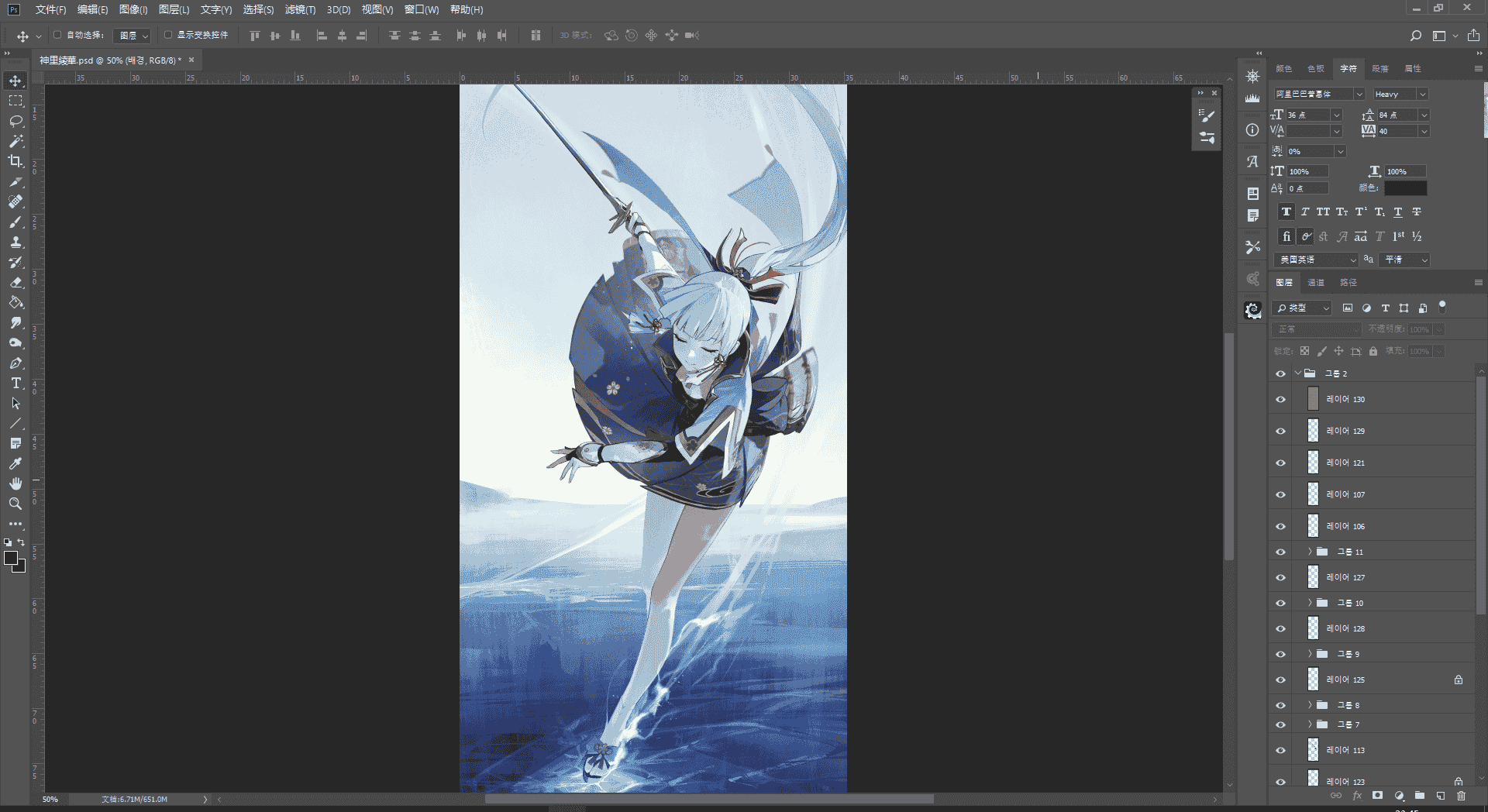The width and height of the screenshot is (1488, 812).
Task: Select the Eyedropper tool
Action: click(x=15, y=463)
